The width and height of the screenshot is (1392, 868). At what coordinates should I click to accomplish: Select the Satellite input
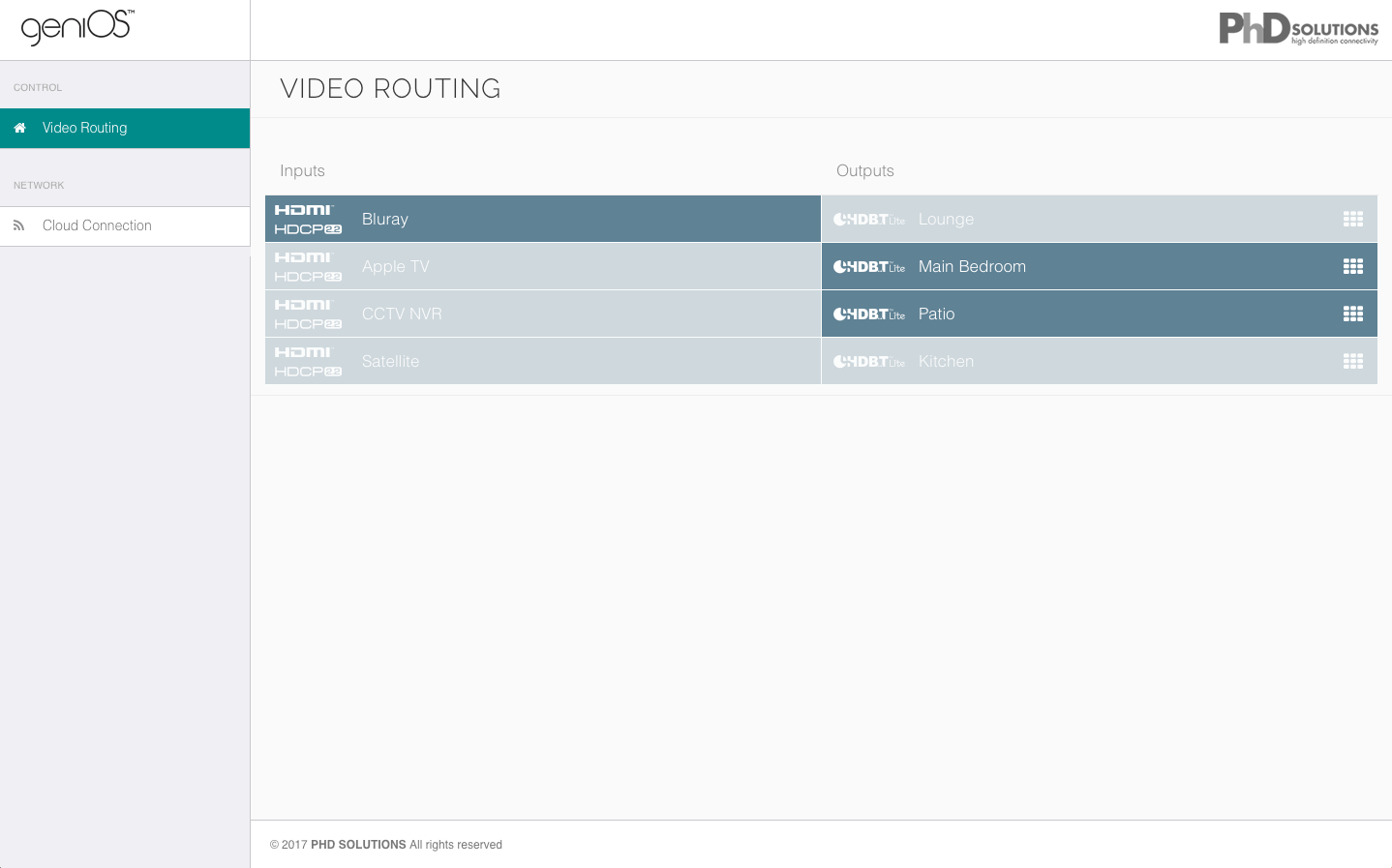pos(543,361)
